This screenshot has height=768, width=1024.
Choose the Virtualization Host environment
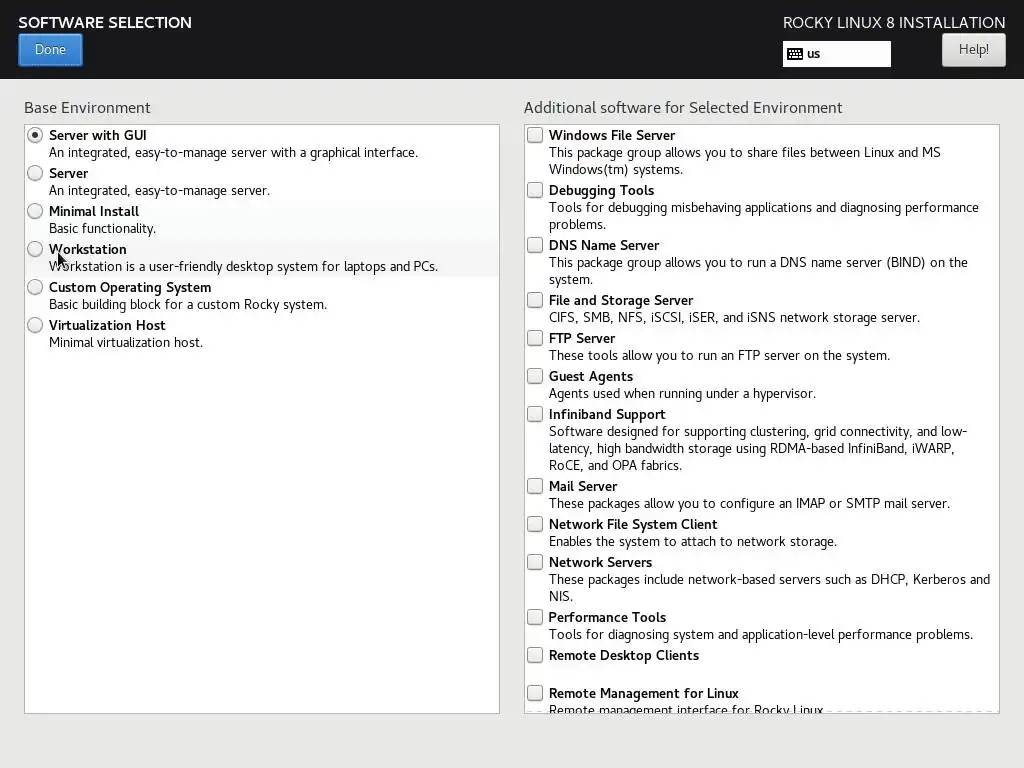pyautogui.click(x=36, y=325)
